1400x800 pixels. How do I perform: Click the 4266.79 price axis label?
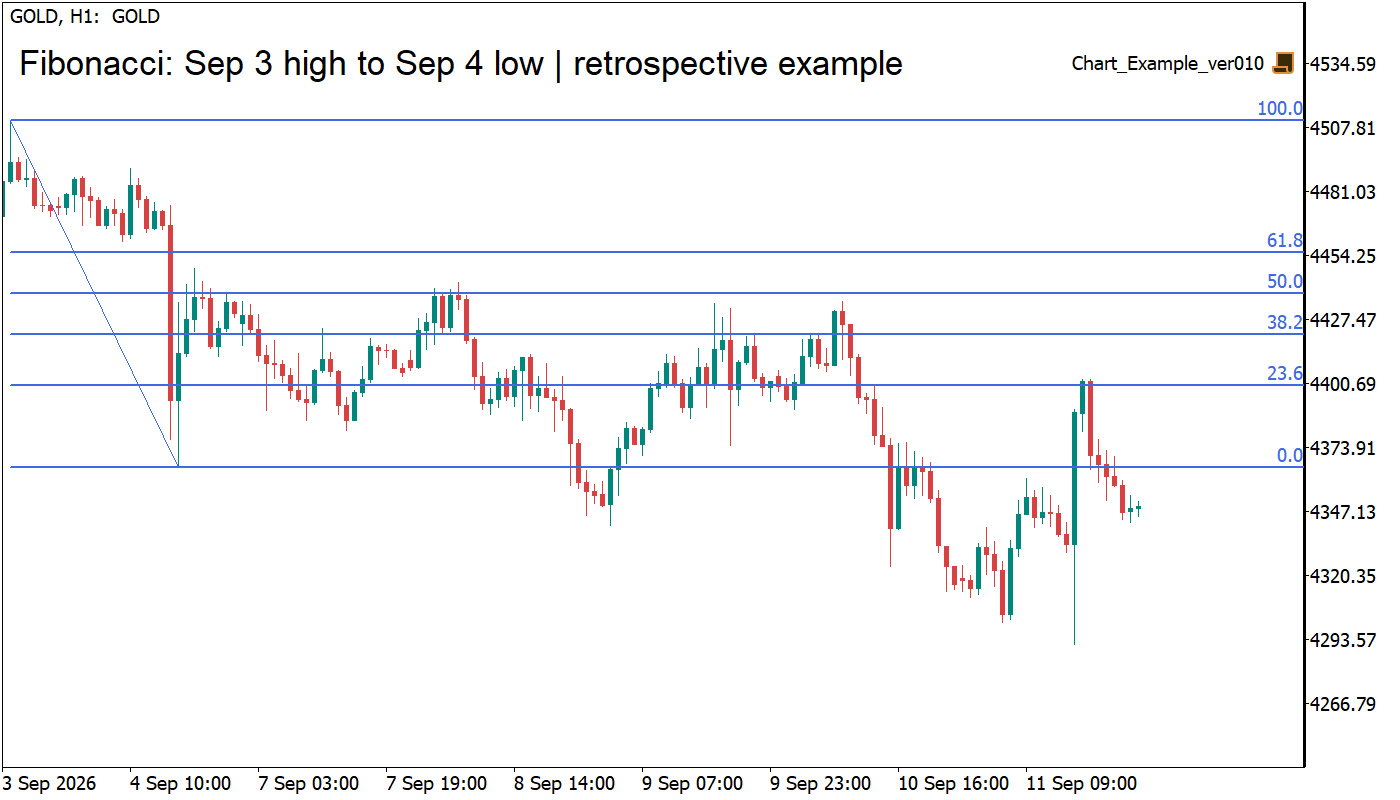(1344, 704)
